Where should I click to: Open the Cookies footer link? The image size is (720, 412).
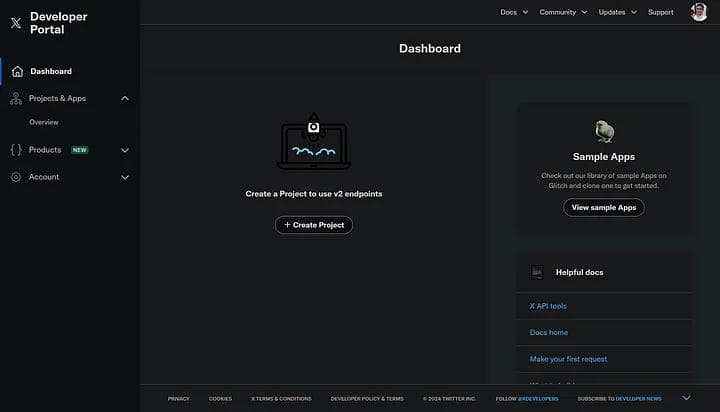(x=220, y=399)
